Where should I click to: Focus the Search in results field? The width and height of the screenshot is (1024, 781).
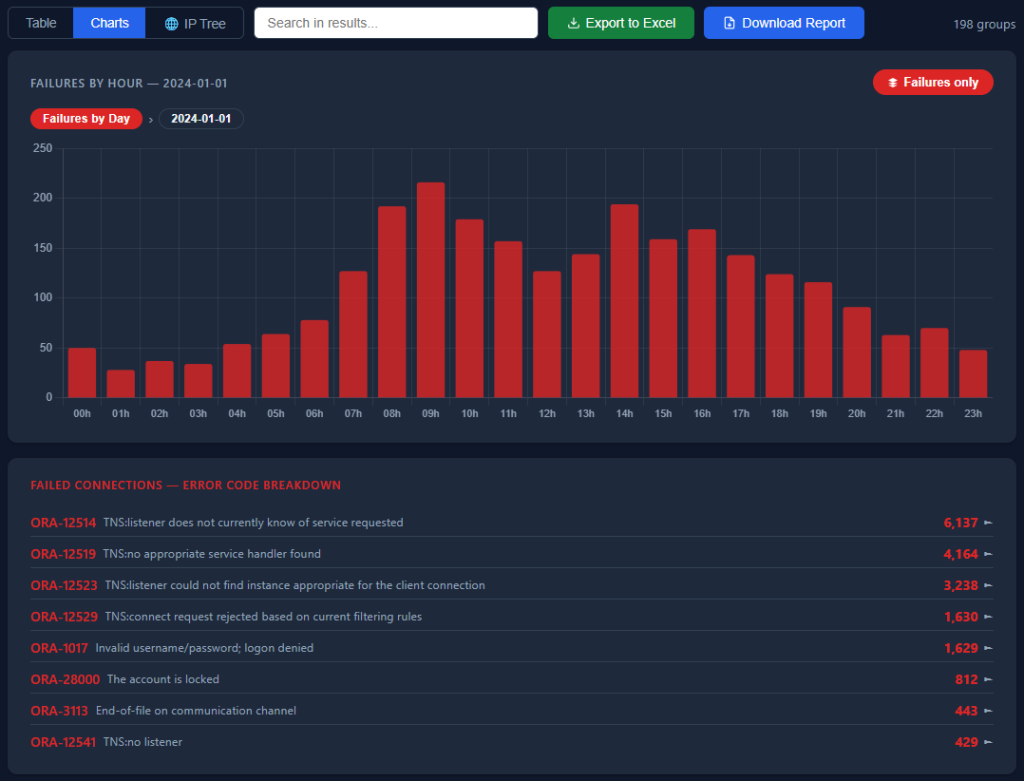click(396, 23)
